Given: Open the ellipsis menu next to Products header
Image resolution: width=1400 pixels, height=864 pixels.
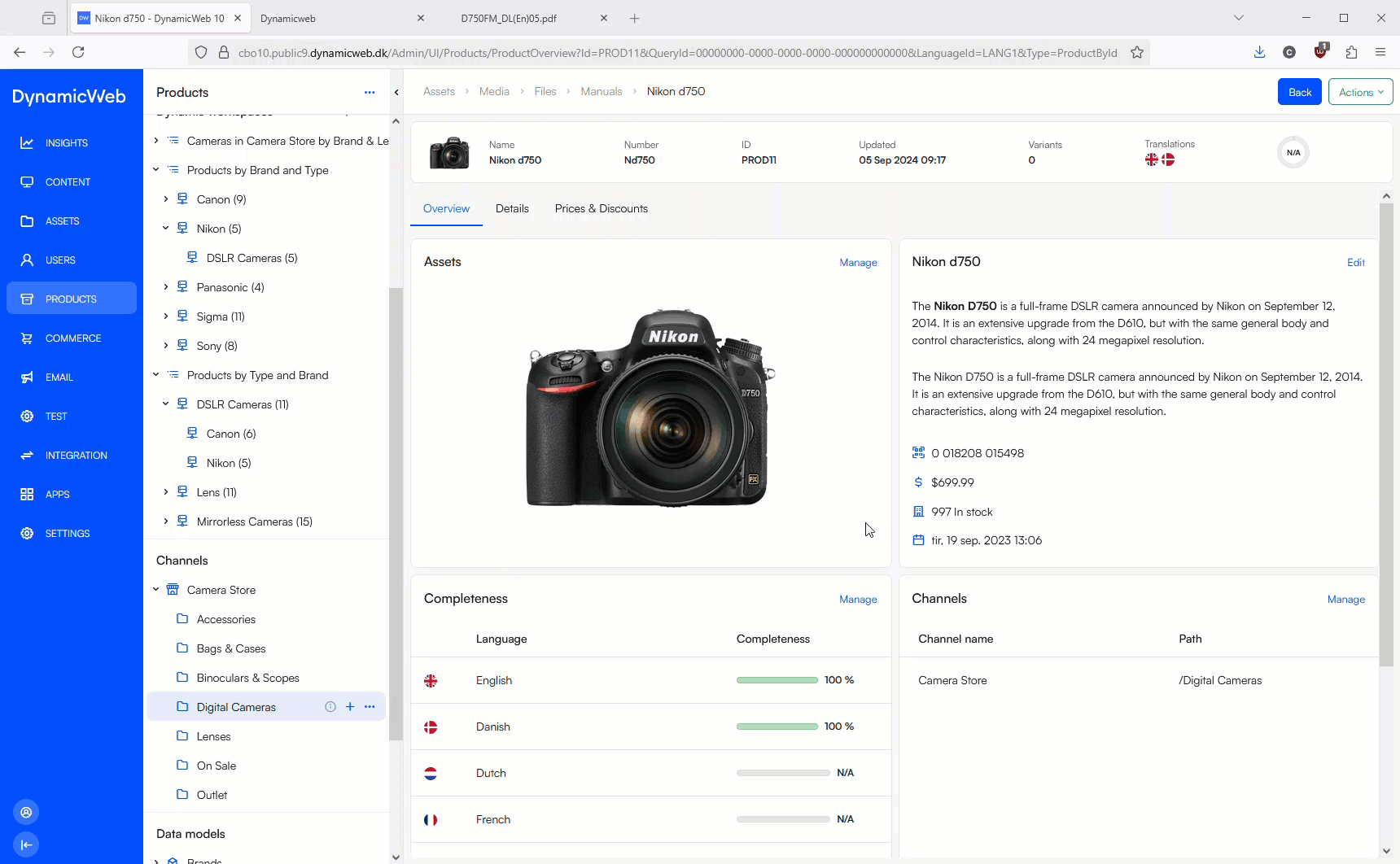Looking at the screenshot, I should 370,92.
